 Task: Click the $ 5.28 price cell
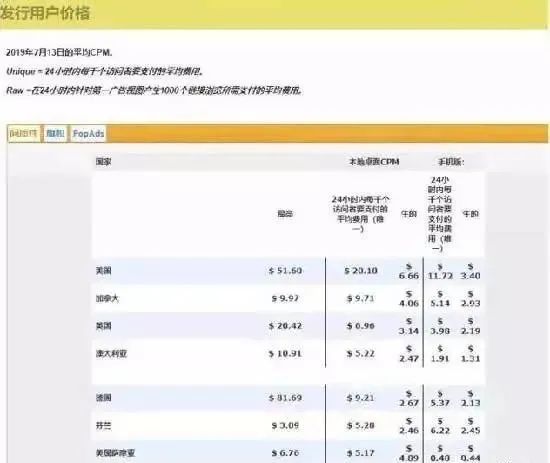(361, 425)
